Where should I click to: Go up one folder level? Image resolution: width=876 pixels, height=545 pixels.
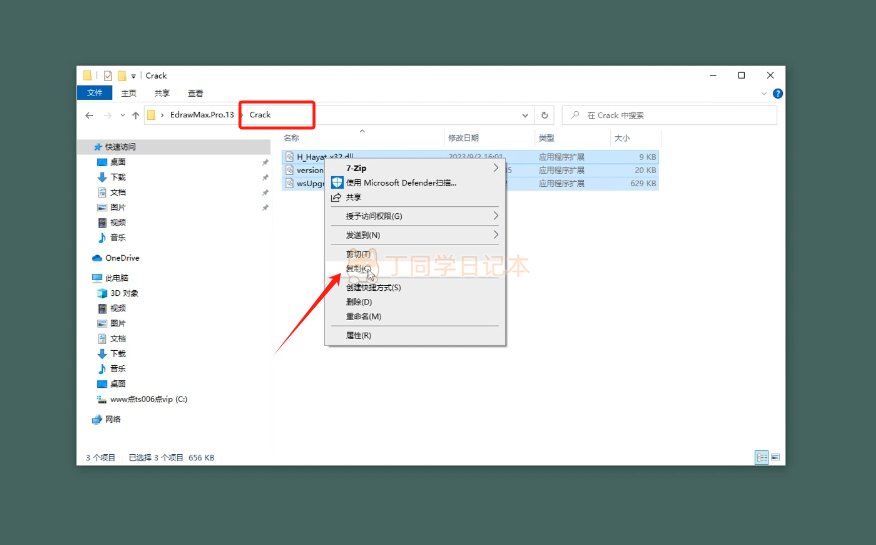pyautogui.click(x=135, y=116)
